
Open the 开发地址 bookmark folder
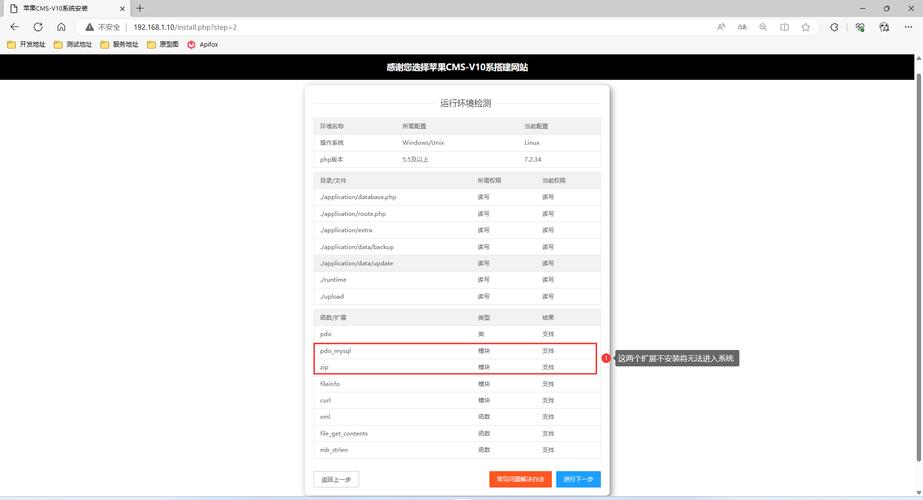(26, 44)
